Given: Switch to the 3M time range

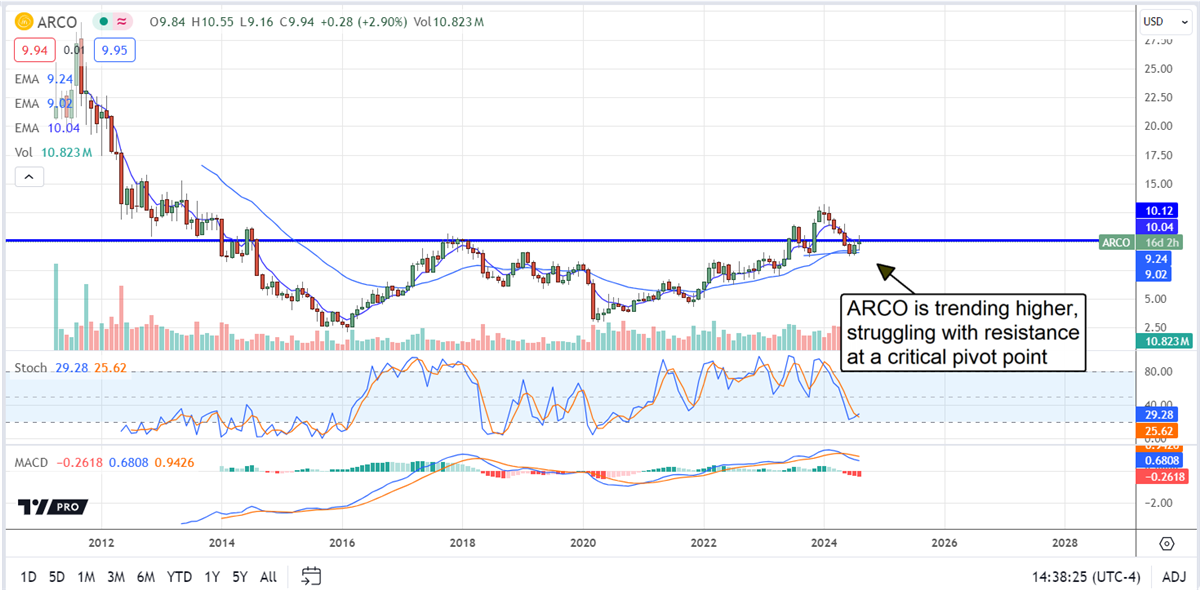Looking at the screenshot, I should click(116, 576).
